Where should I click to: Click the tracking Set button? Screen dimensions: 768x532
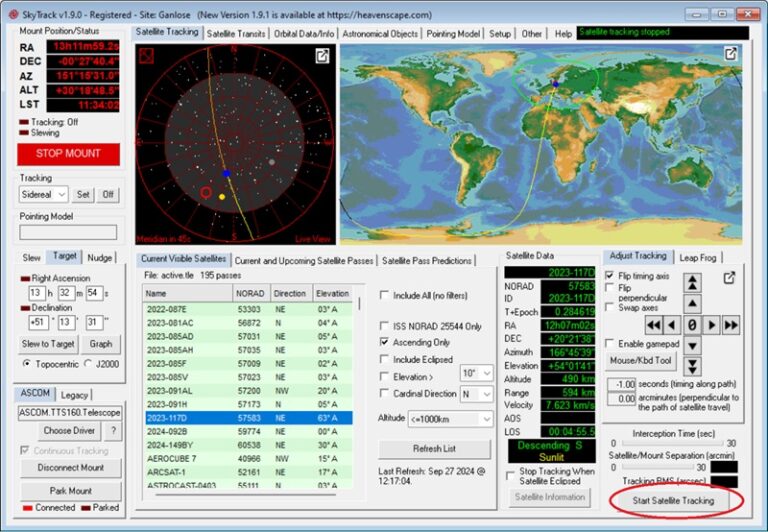(x=83, y=194)
